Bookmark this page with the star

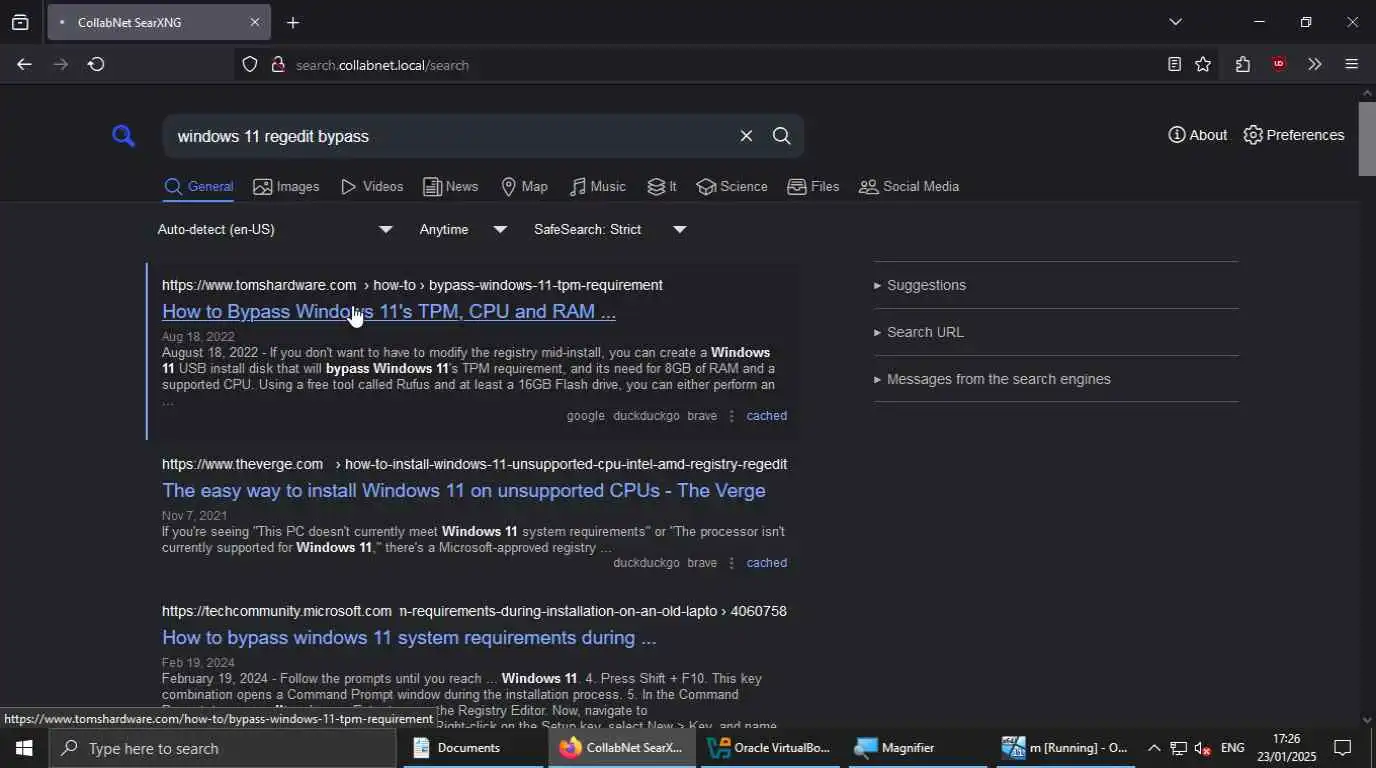pyautogui.click(x=1203, y=65)
